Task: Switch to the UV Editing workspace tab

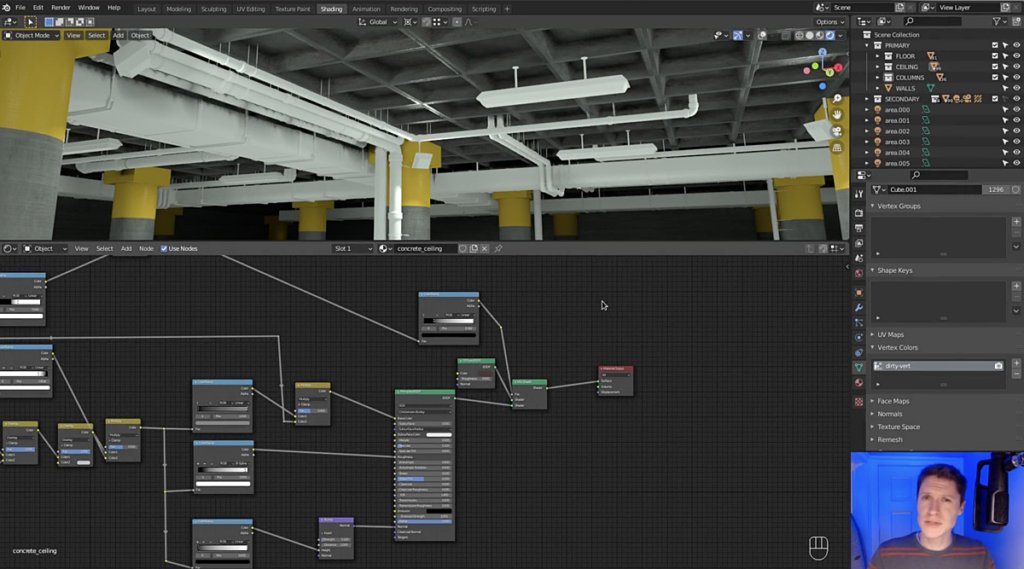Action: pyautogui.click(x=251, y=9)
